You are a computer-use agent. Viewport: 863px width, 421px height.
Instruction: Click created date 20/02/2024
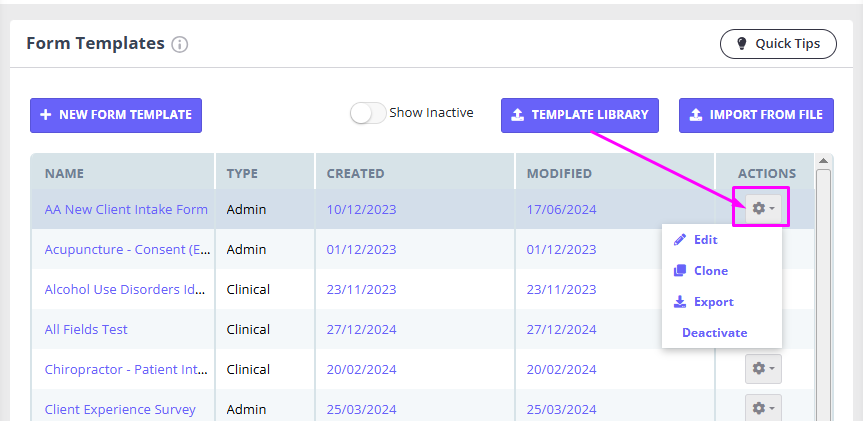tap(362, 369)
